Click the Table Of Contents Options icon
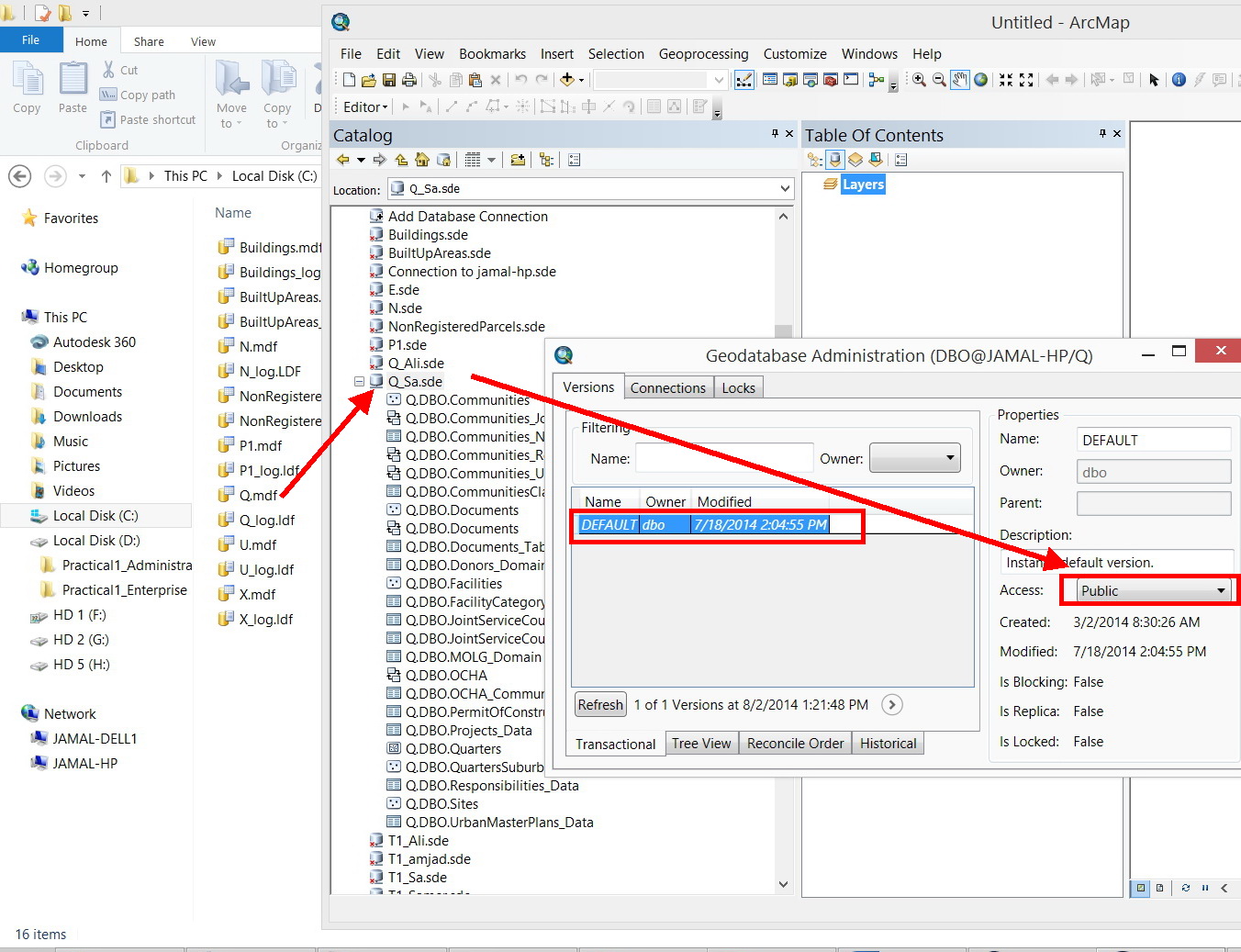 (x=901, y=160)
